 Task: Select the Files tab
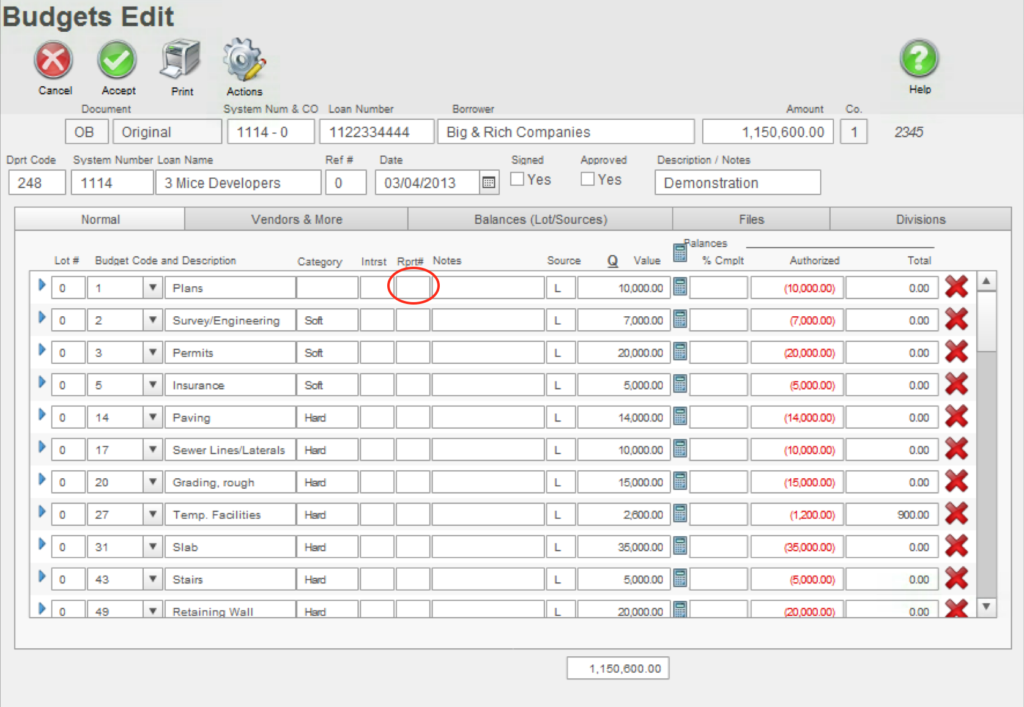pyautogui.click(x=750, y=219)
